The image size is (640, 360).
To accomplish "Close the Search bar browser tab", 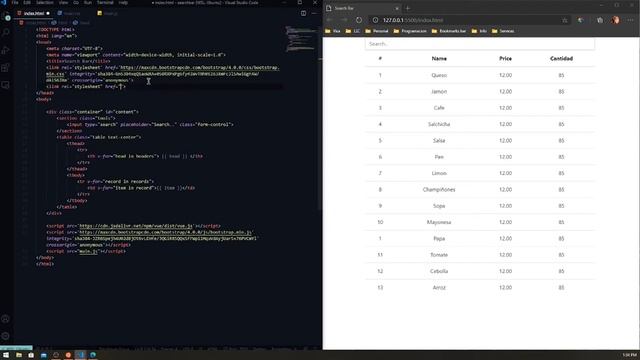I will 397,8.
